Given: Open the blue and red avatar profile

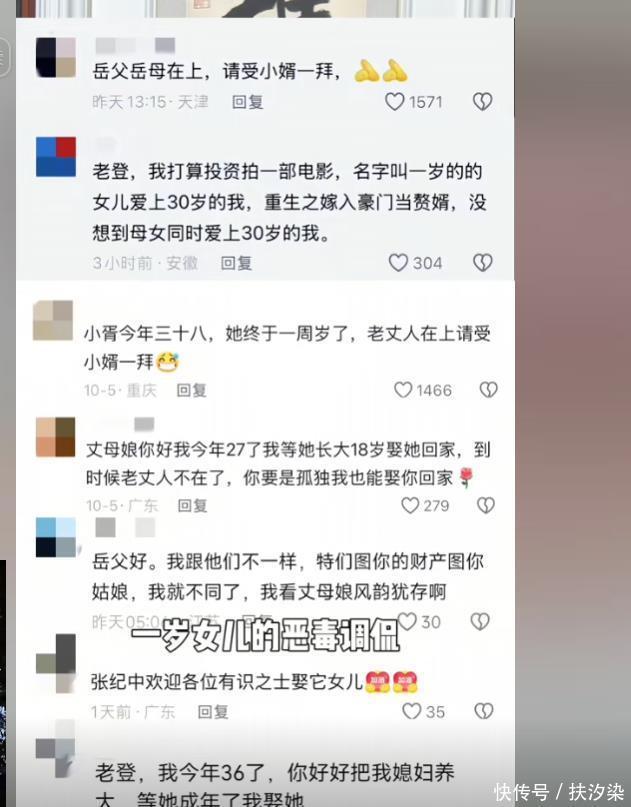Looking at the screenshot, I should (x=56, y=156).
